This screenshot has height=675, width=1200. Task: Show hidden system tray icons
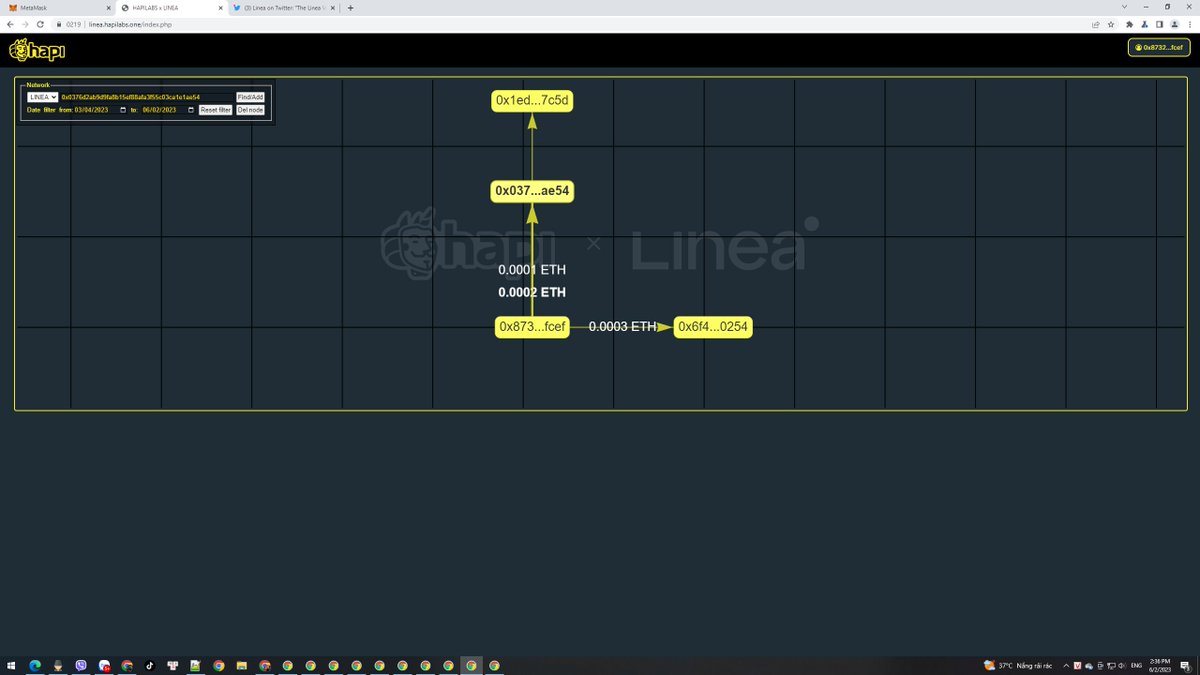click(x=1064, y=665)
